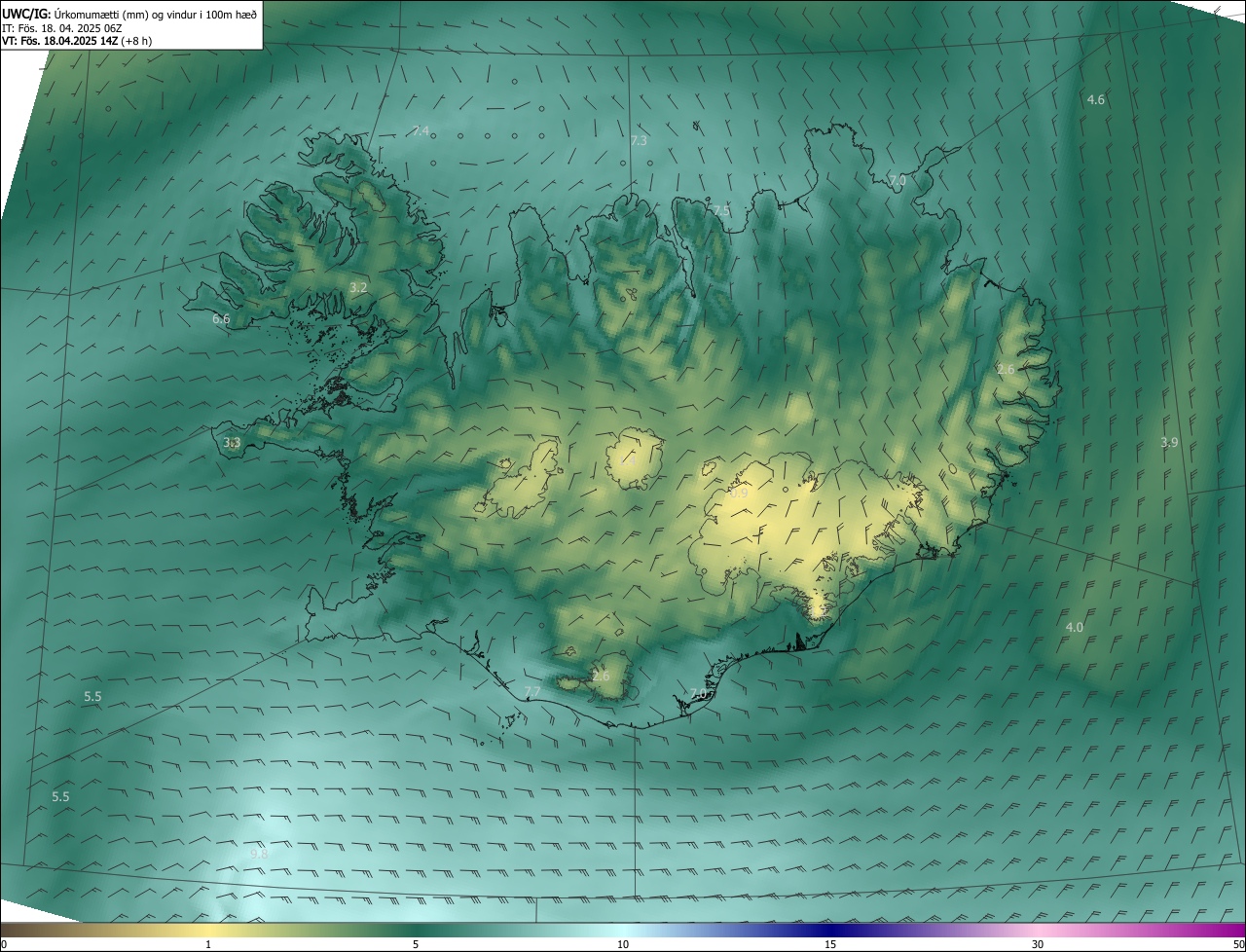Viewport: 1246px width, 952px height.
Task: Click the 10 mark on the color scale
Action: (623, 944)
